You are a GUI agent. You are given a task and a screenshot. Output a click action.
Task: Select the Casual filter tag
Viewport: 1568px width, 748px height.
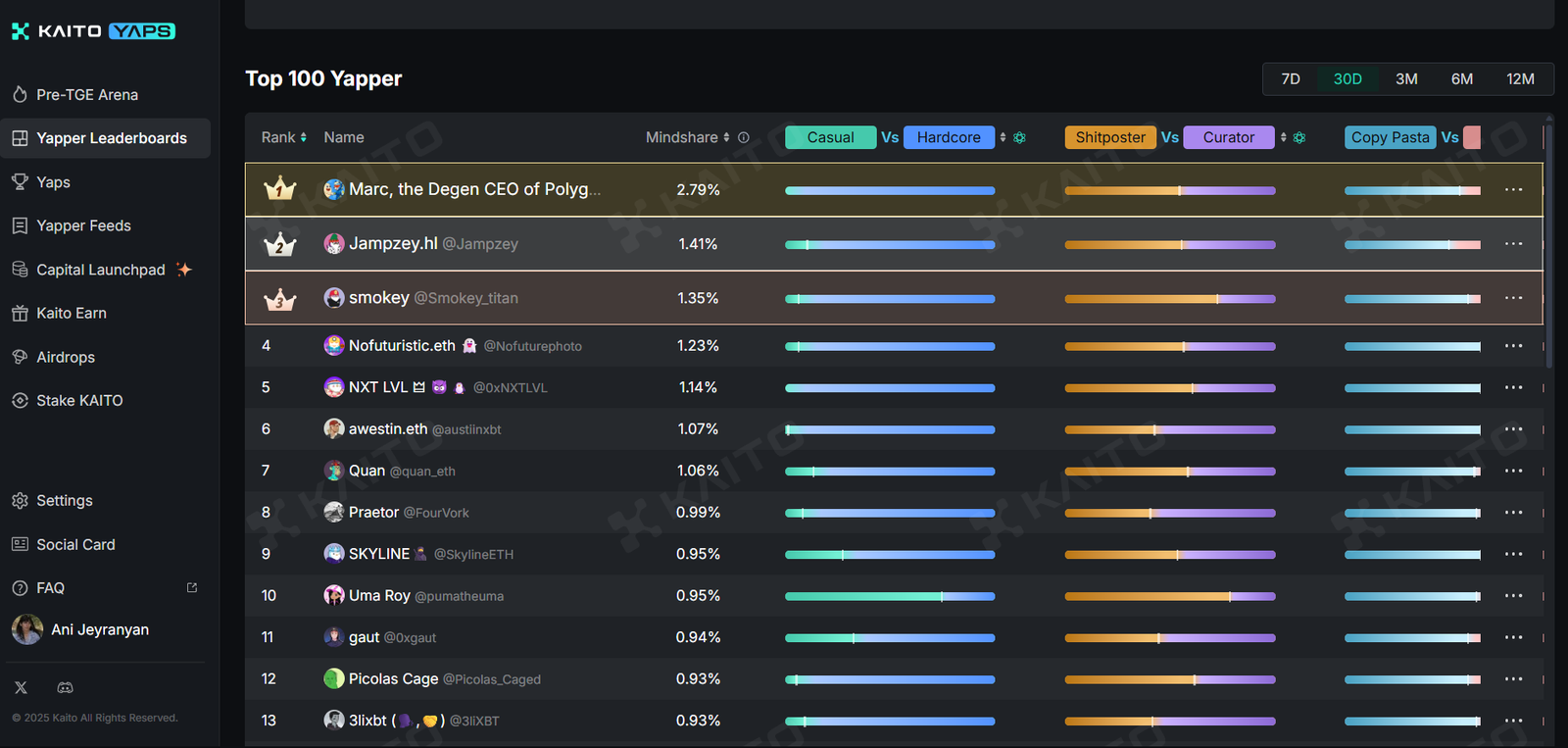click(830, 138)
